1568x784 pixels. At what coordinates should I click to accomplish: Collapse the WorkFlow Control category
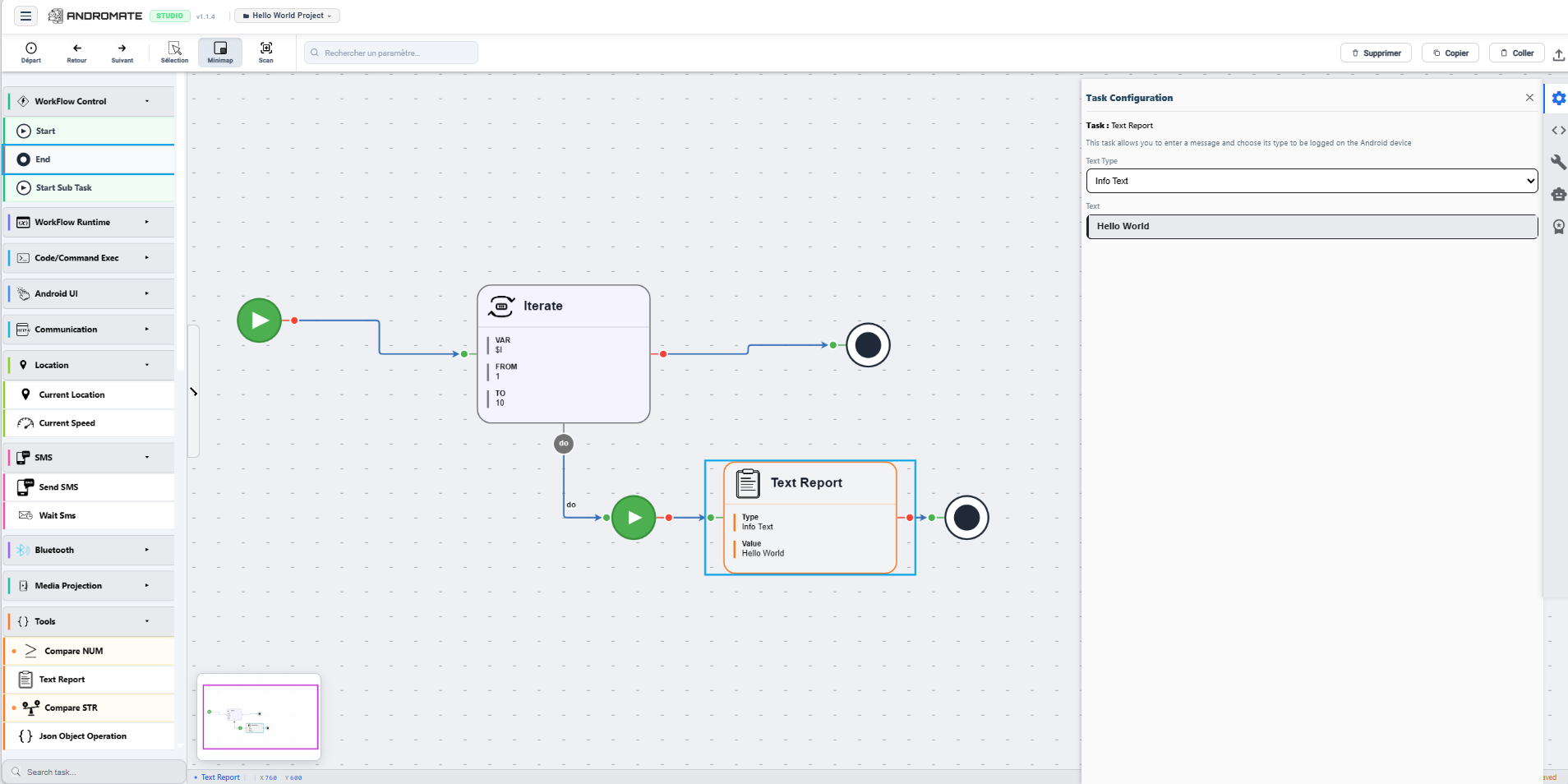(89, 101)
